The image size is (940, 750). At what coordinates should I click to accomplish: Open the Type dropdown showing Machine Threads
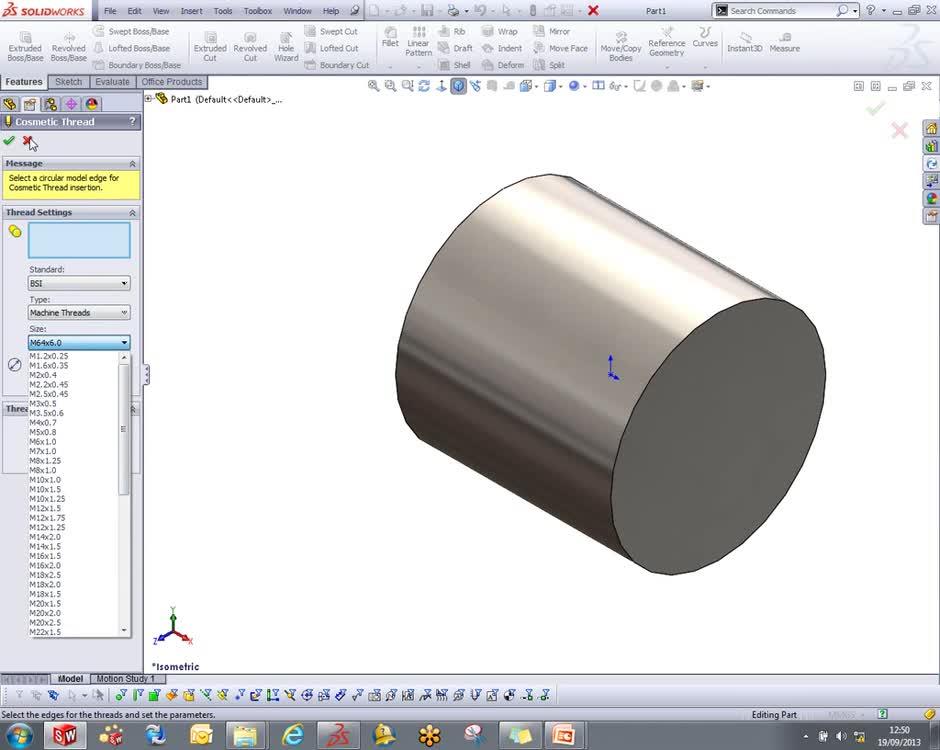pyautogui.click(x=79, y=313)
